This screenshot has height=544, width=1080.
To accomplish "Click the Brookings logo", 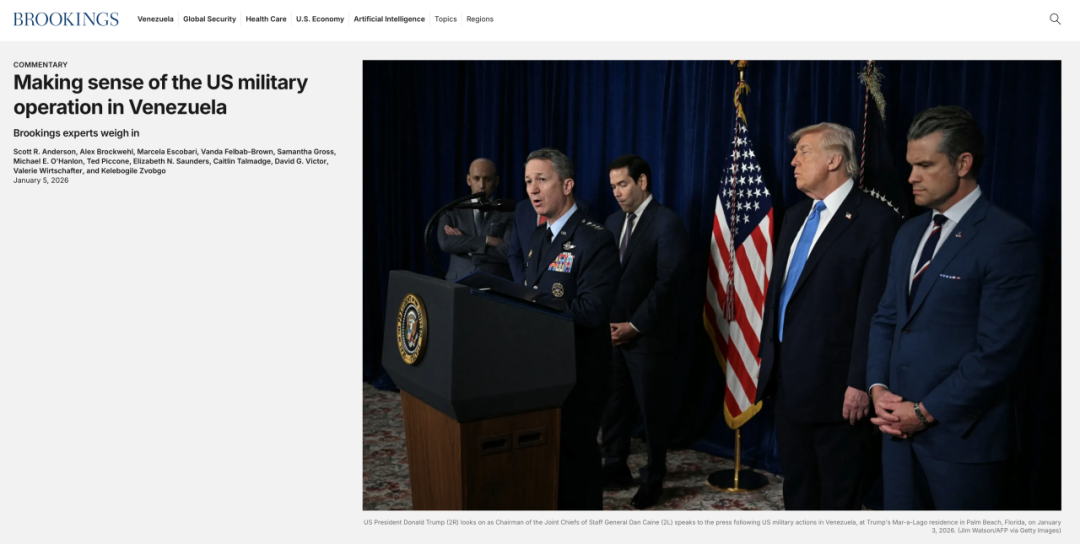I will click(66, 19).
